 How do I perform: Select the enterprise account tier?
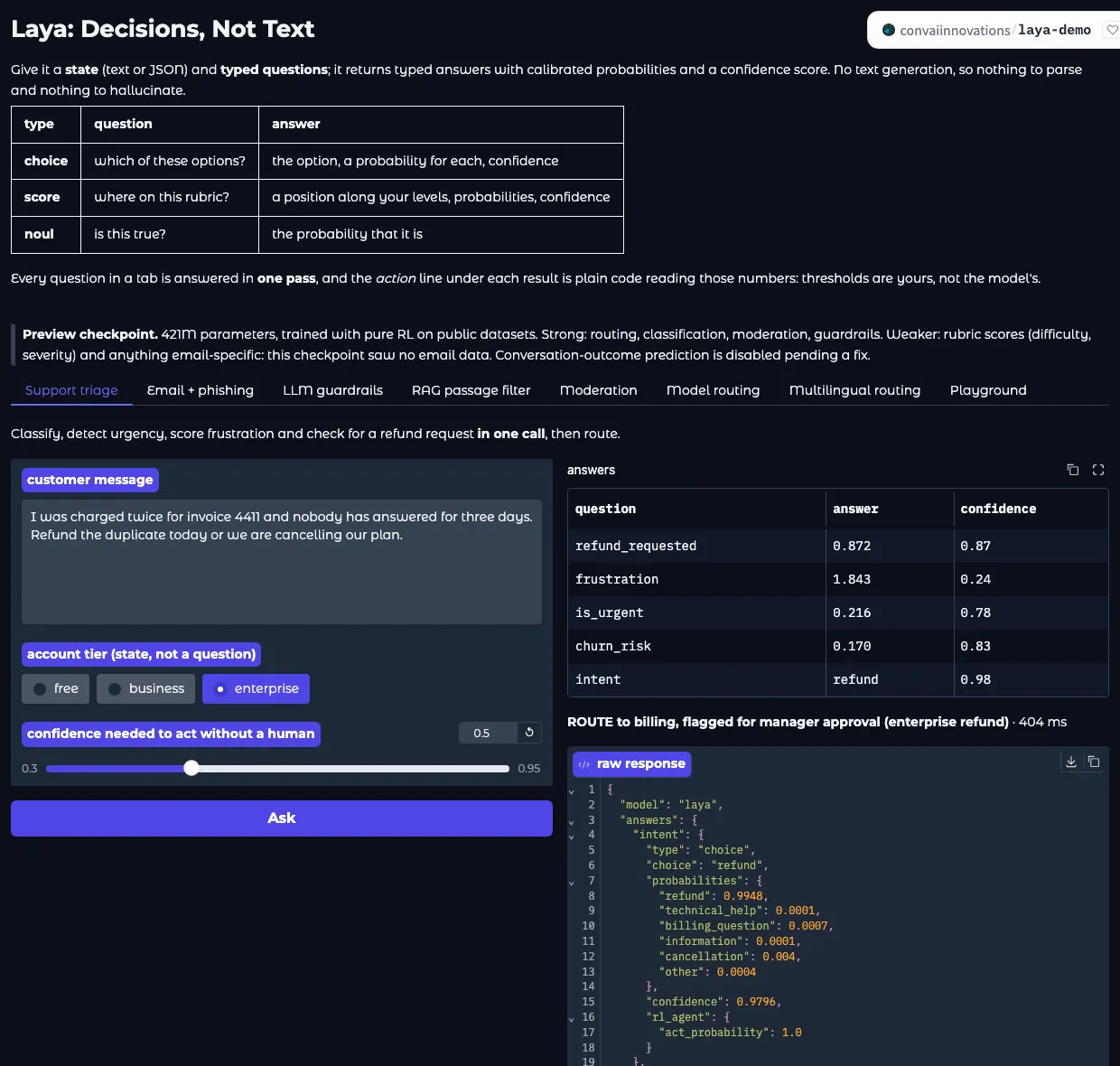click(x=256, y=688)
